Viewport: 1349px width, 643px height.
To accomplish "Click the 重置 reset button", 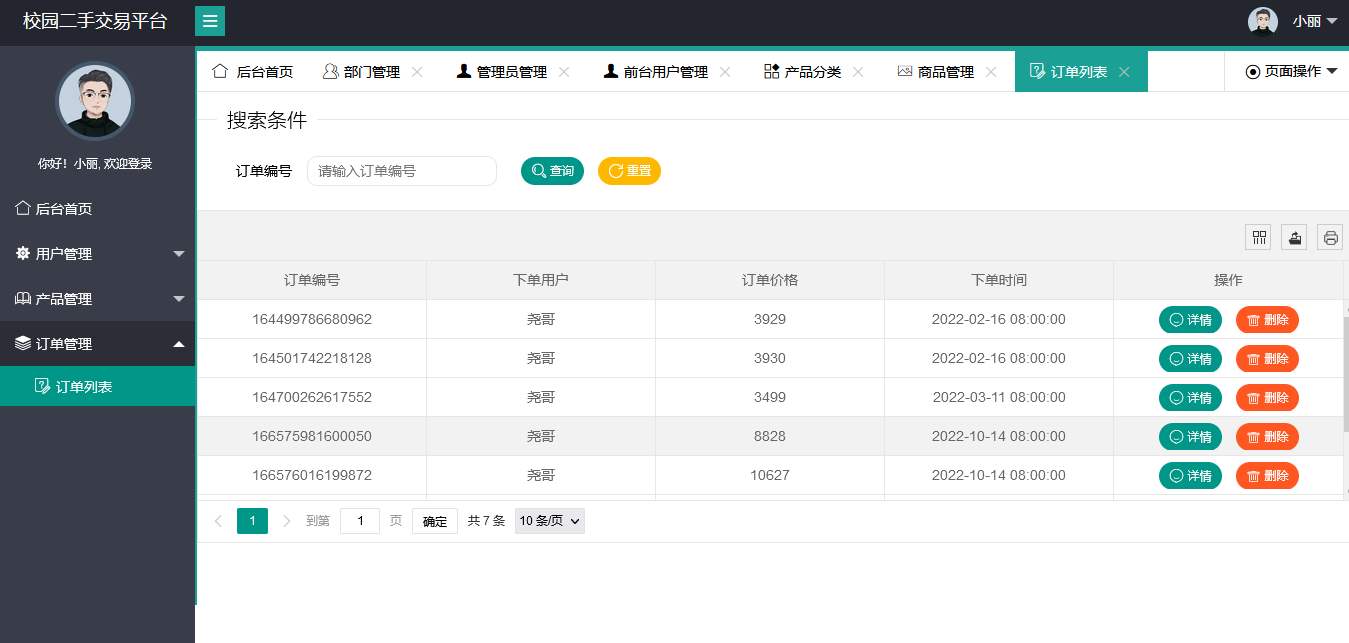I will 629,171.
